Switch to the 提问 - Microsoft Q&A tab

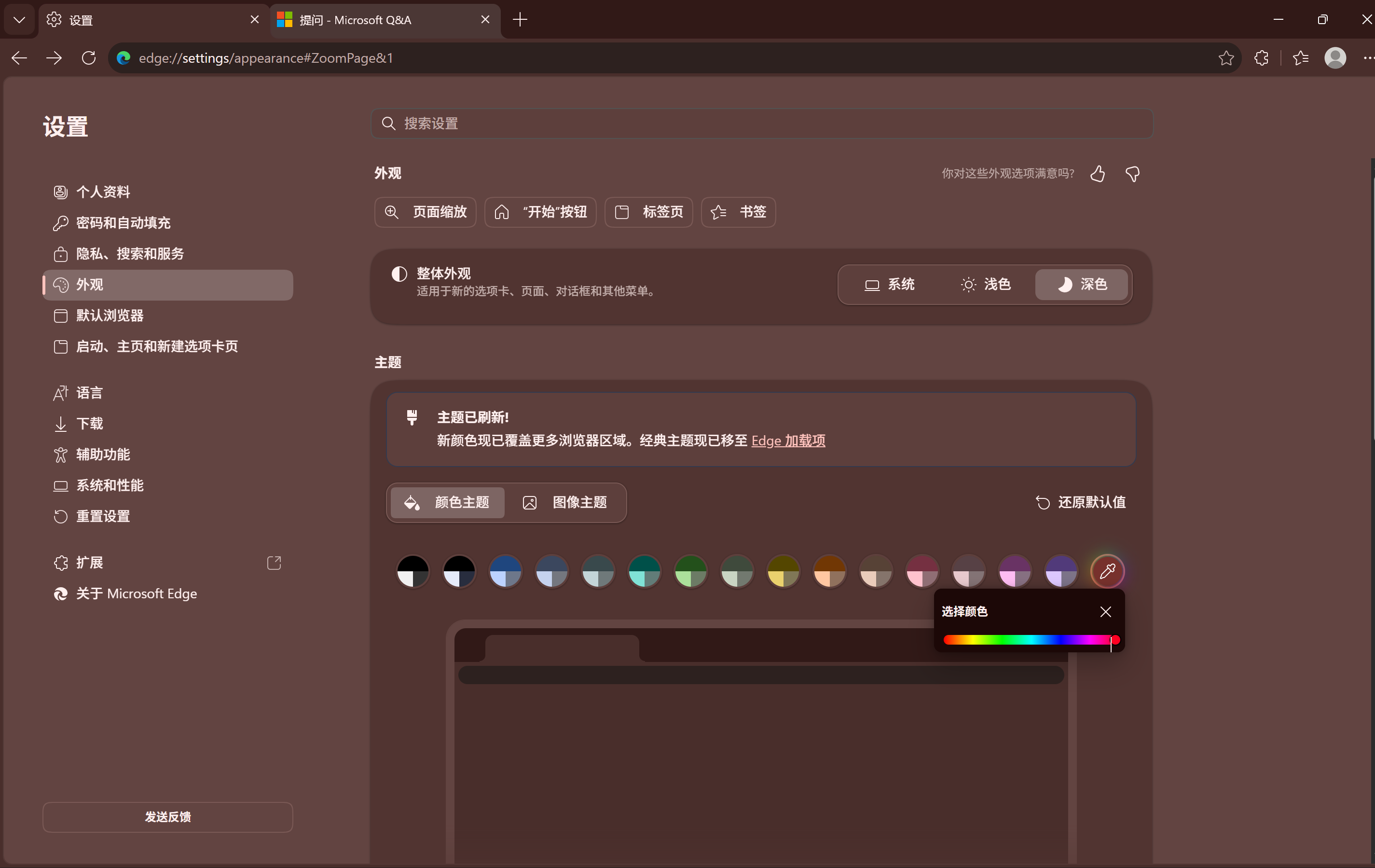point(385,20)
